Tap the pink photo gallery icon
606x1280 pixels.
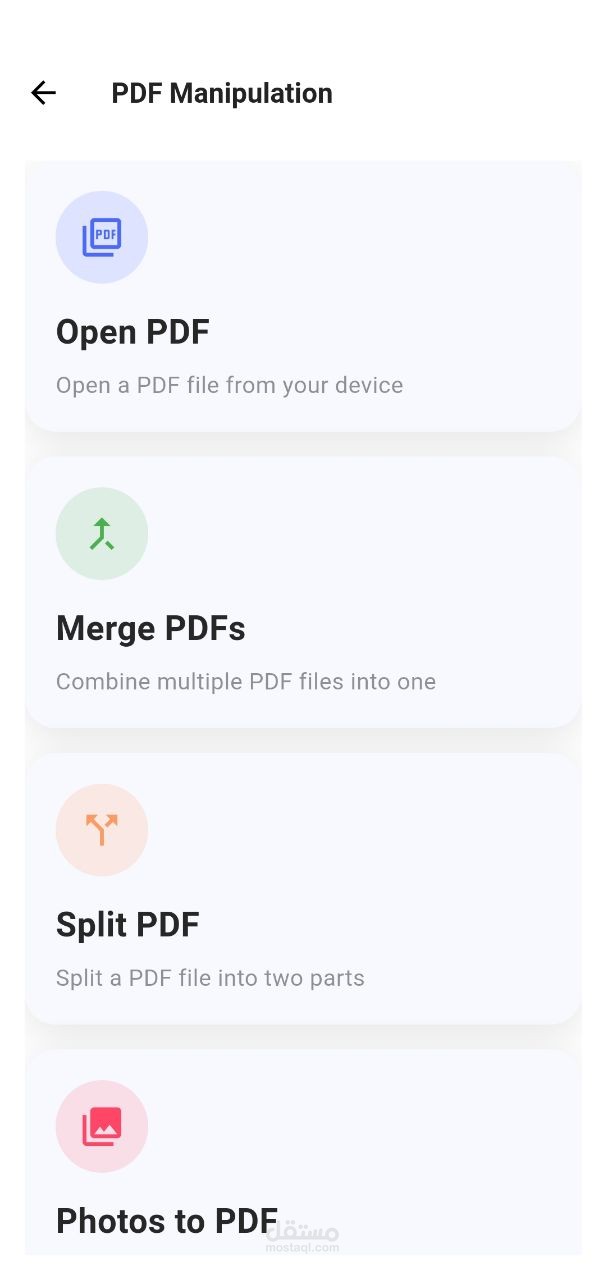(x=101, y=1126)
